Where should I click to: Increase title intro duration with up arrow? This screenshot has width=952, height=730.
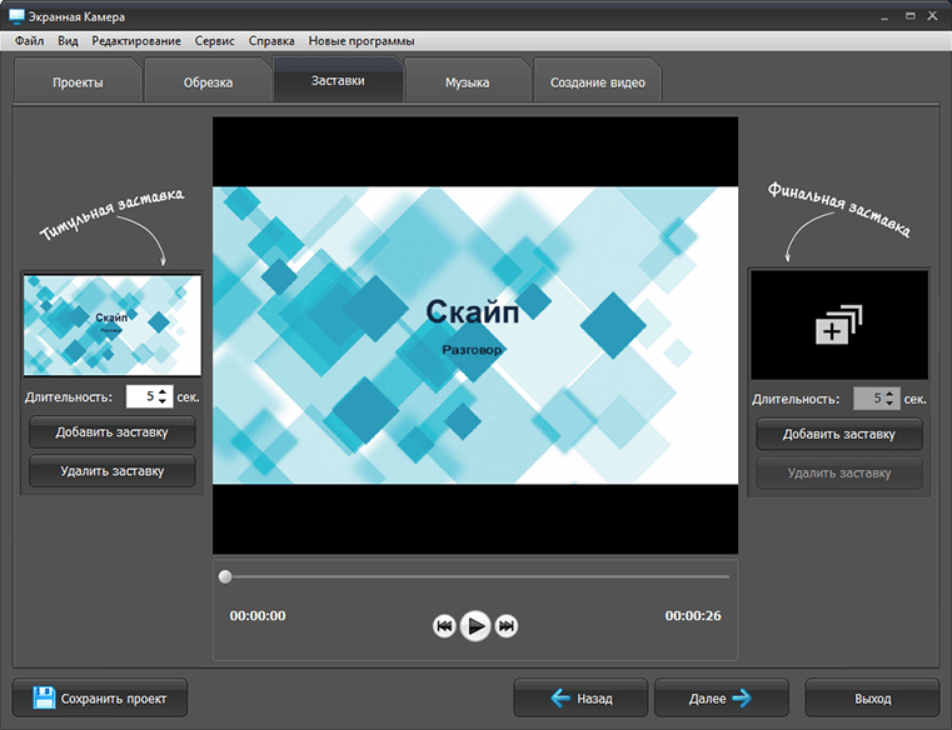[162, 392]
